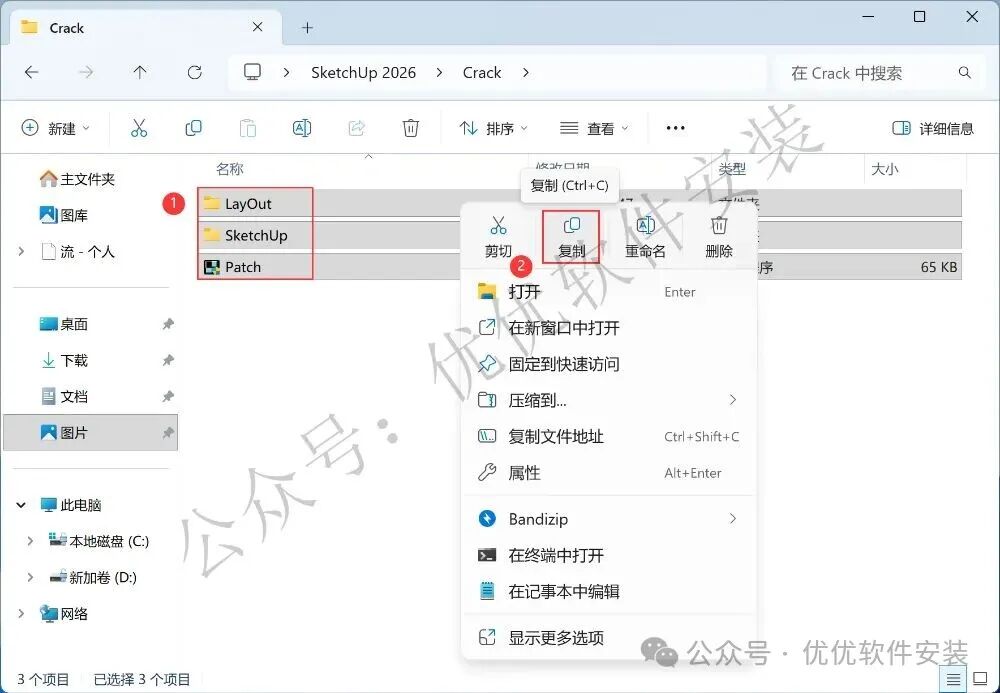Choose 删除 in the context menu
Viewport: 1000px width, 693px height.
pyautogui.click(x=719, y=237)
